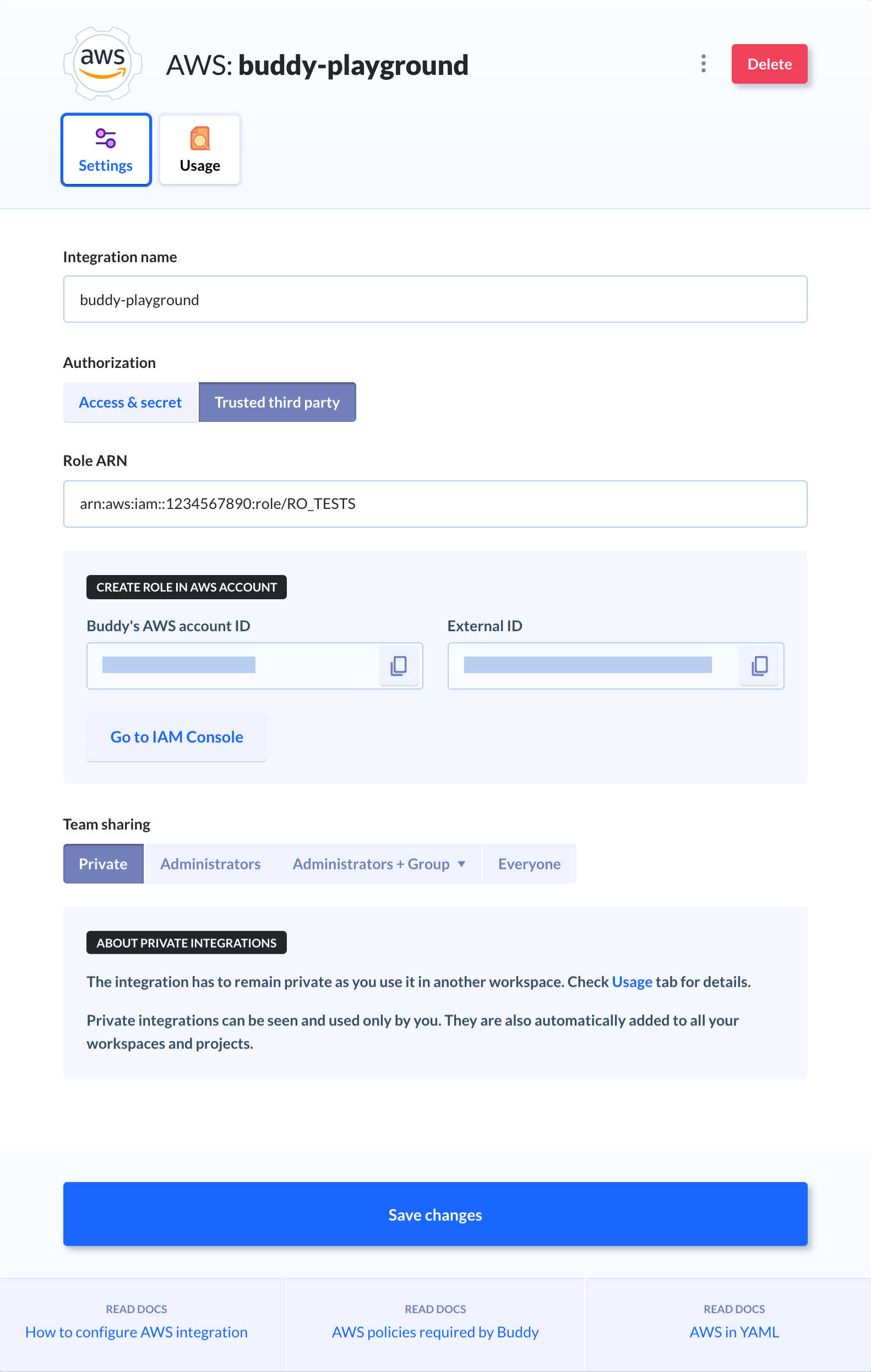Click the AWS logo icon
The width and height of the screenshot is (871, 1372).
point(102,63)
